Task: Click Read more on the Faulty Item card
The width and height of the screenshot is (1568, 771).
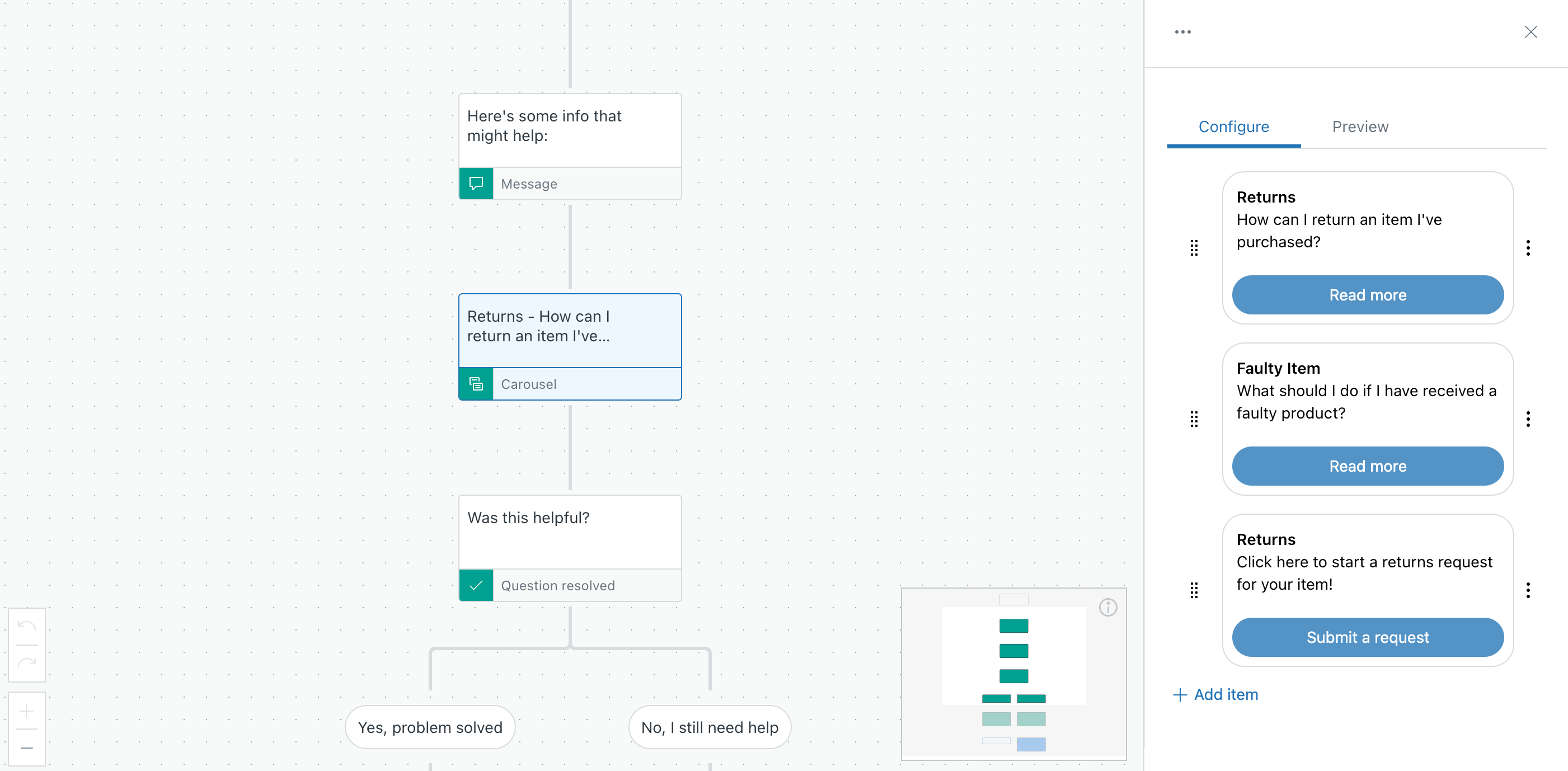Action: (1367, 466)
